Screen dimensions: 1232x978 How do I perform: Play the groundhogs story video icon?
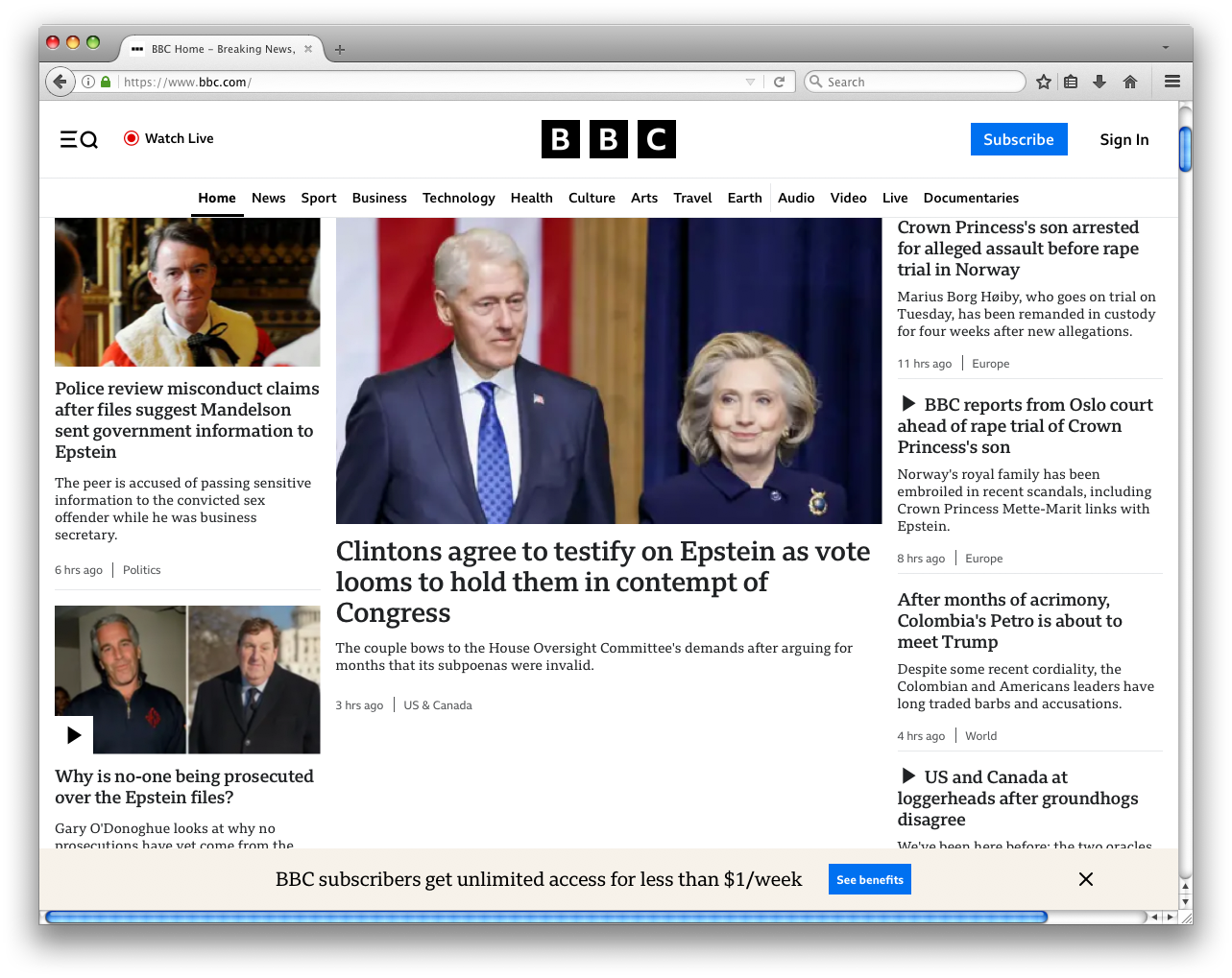click(908, 775)
